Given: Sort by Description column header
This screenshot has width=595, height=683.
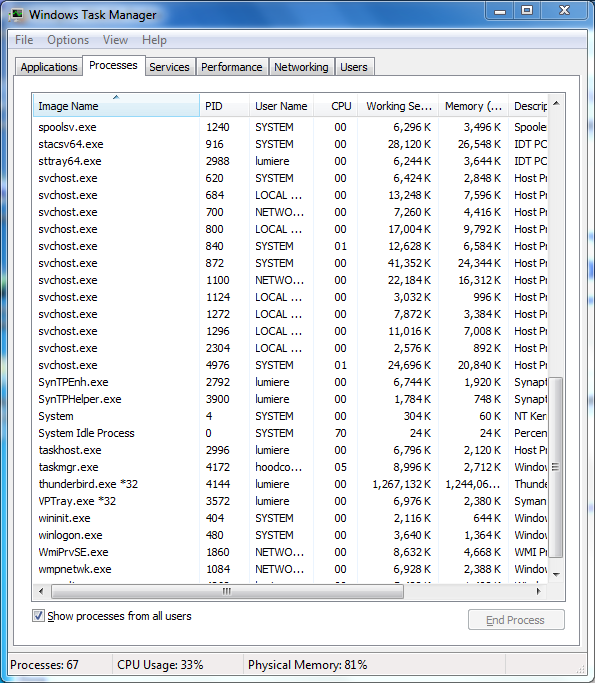Looking at the screenshot, I should [528, 105].
